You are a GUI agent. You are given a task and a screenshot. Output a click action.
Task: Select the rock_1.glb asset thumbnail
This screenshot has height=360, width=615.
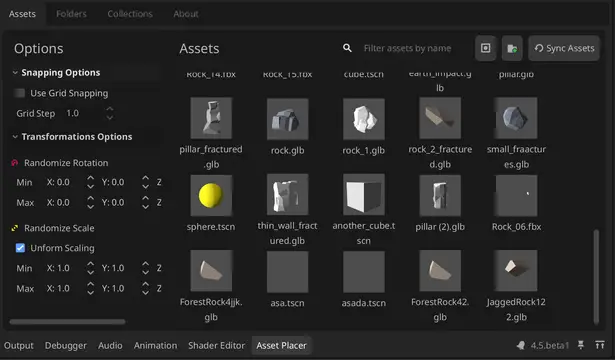pyautogui.click(x=364, y=119)
